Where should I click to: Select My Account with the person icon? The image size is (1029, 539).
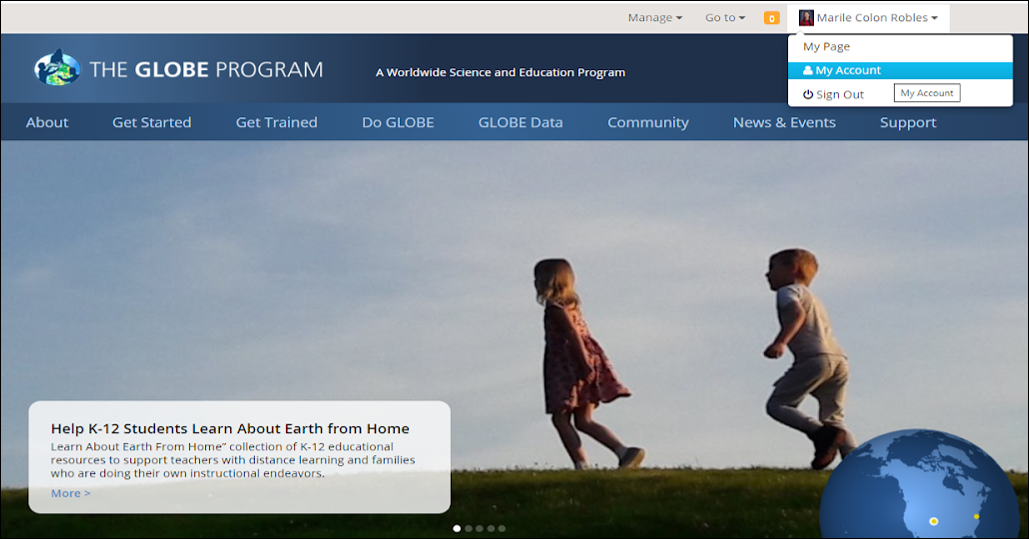coord(842,70)
